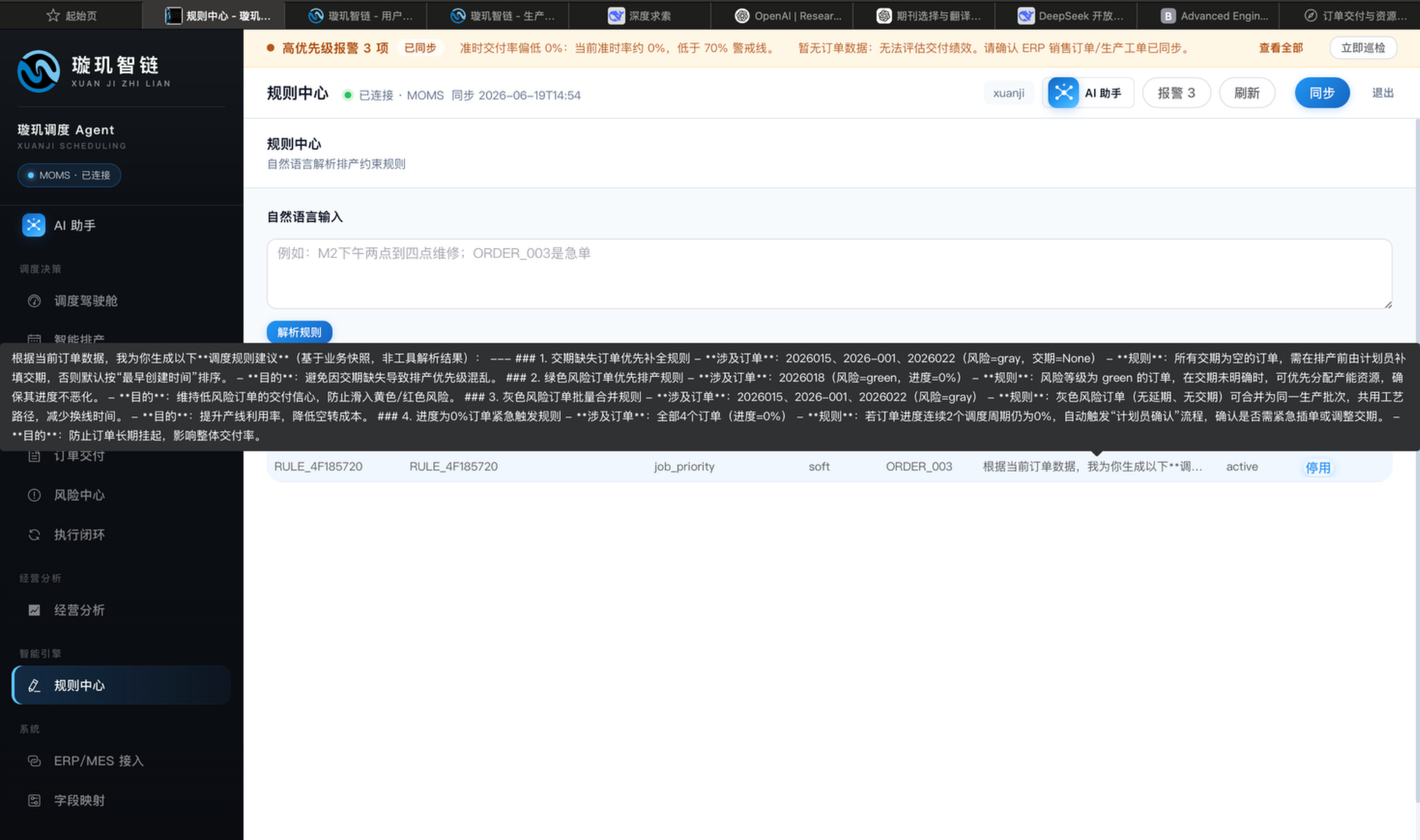Open 风险中心 in the sidebar
Viewport: 1420px width, 840px height.
click(121, 495)
